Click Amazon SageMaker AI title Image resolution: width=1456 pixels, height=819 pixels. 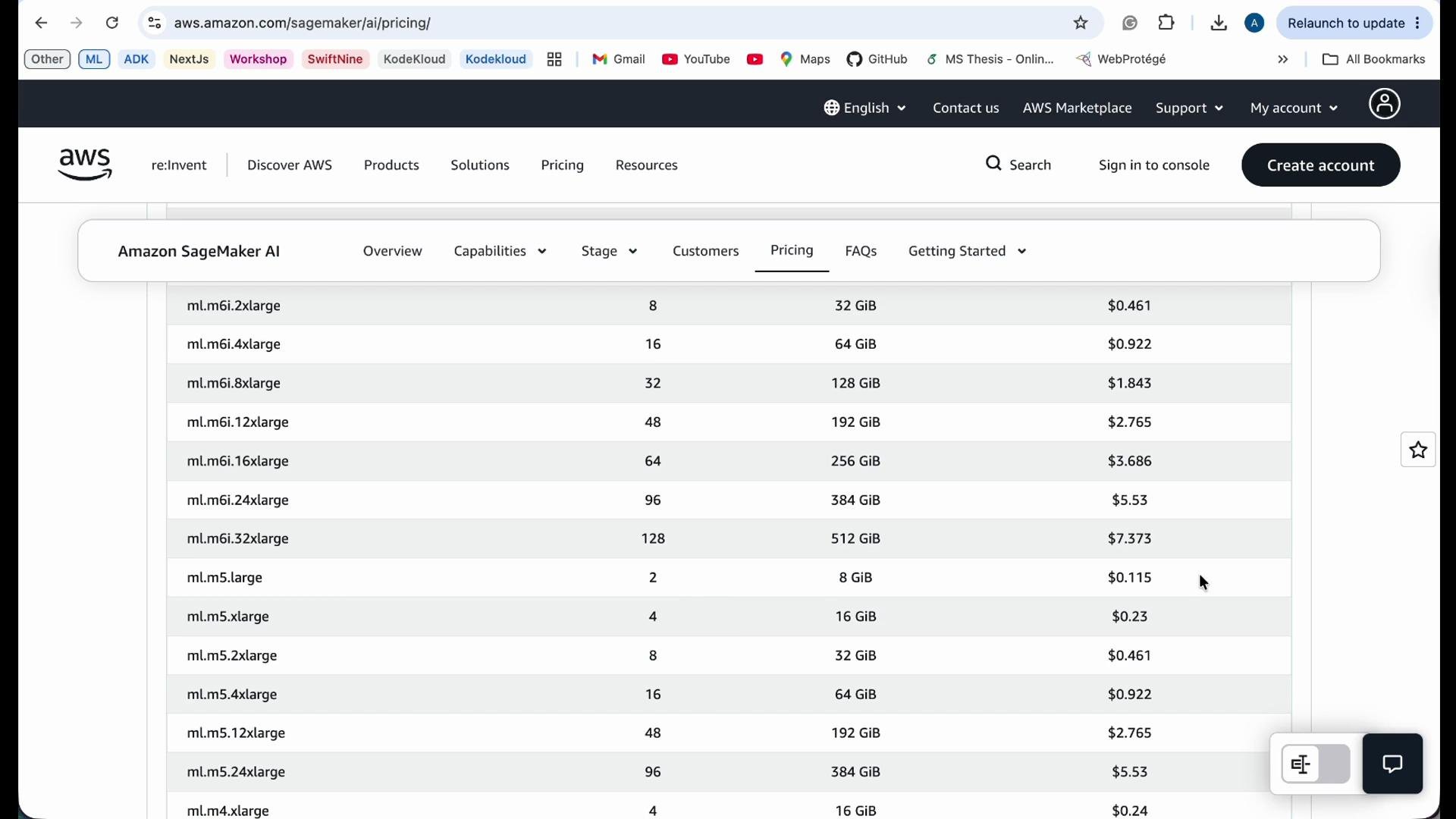click(x=199, y=252)
